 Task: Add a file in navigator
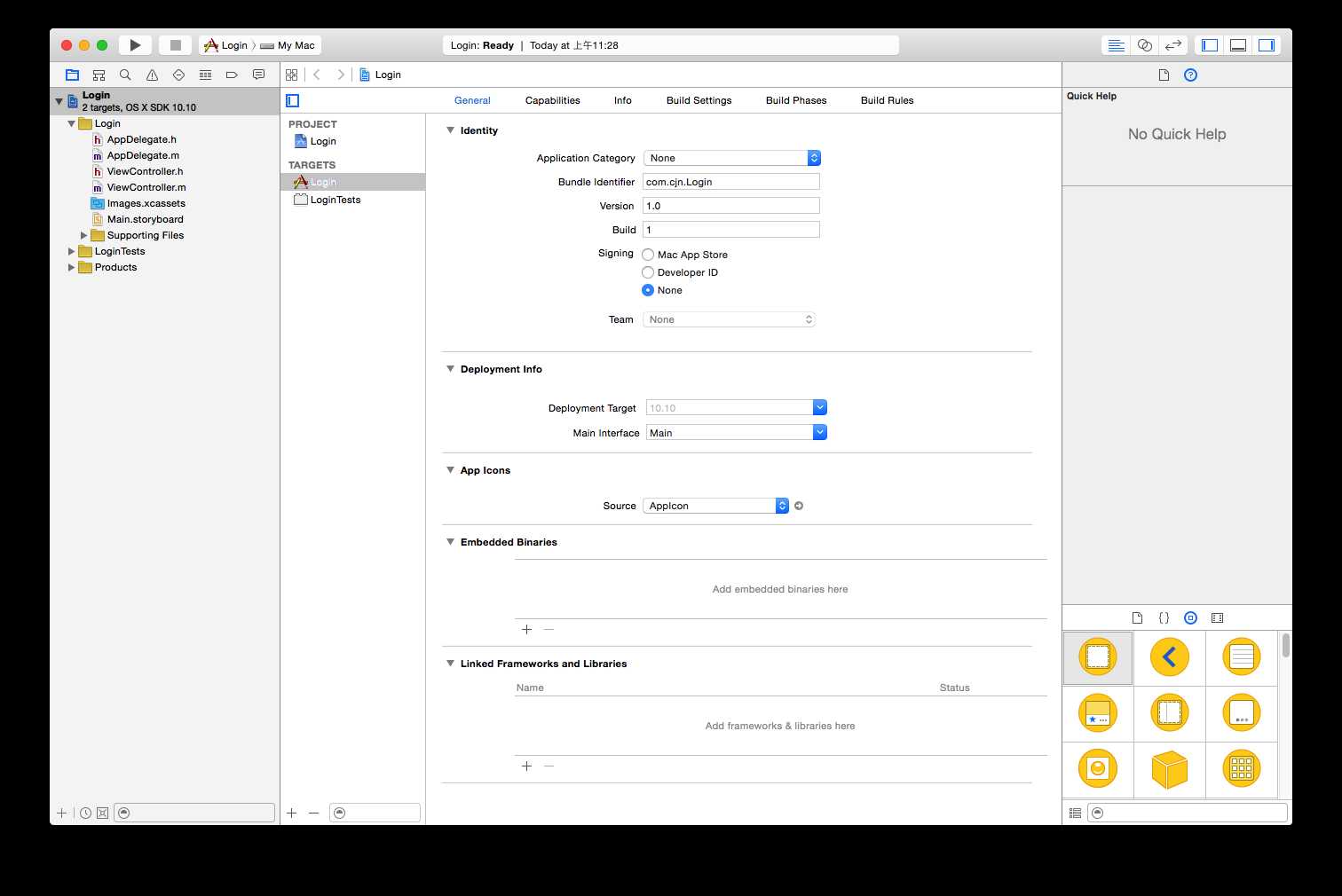[61, 813]
